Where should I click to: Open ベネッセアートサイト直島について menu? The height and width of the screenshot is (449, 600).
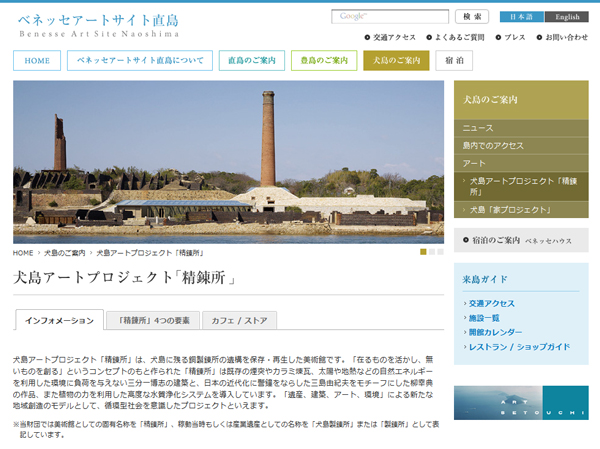pos(140,60)
